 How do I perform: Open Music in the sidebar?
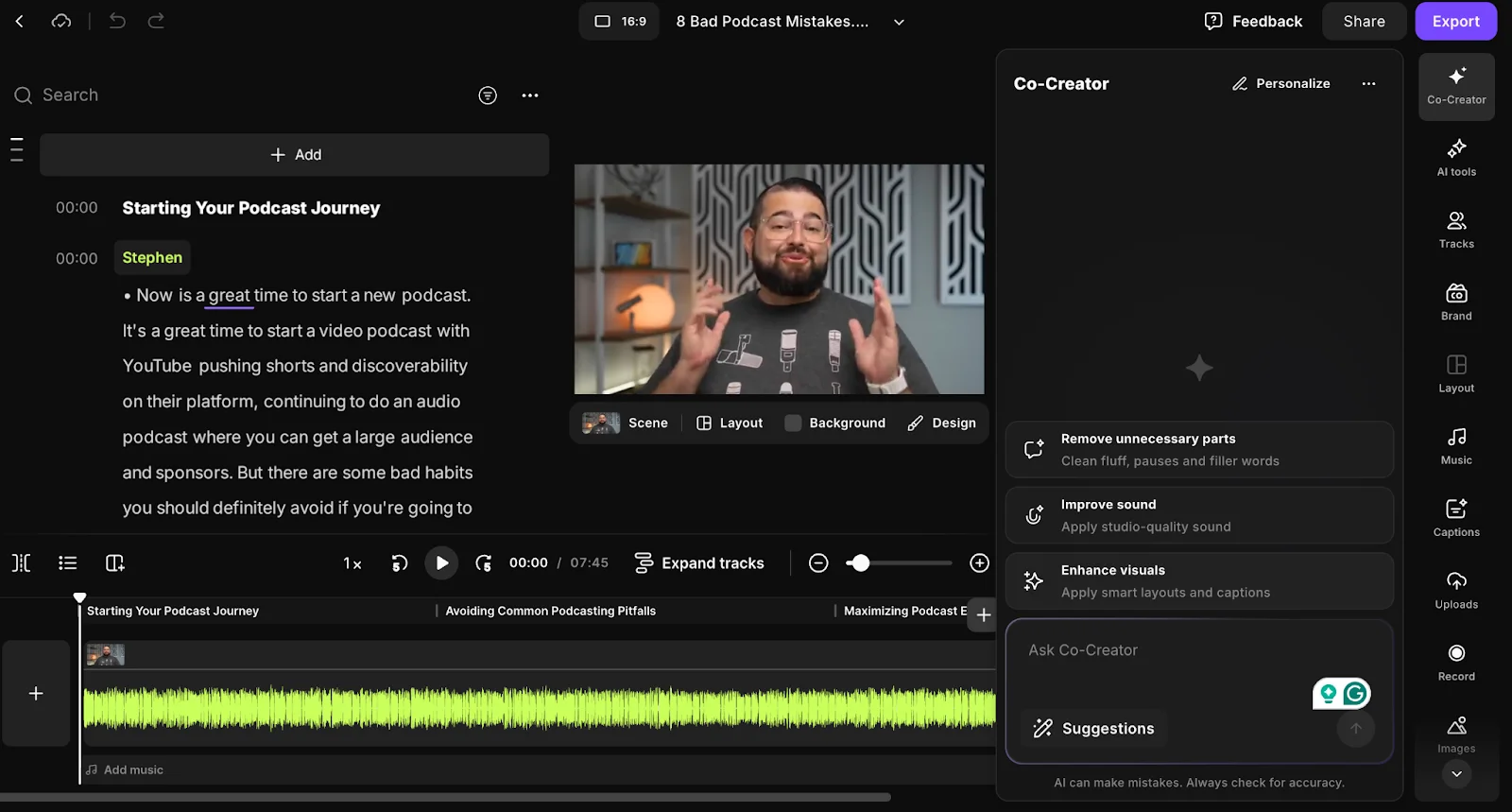pyautogui.click(x=1456, y=446)
